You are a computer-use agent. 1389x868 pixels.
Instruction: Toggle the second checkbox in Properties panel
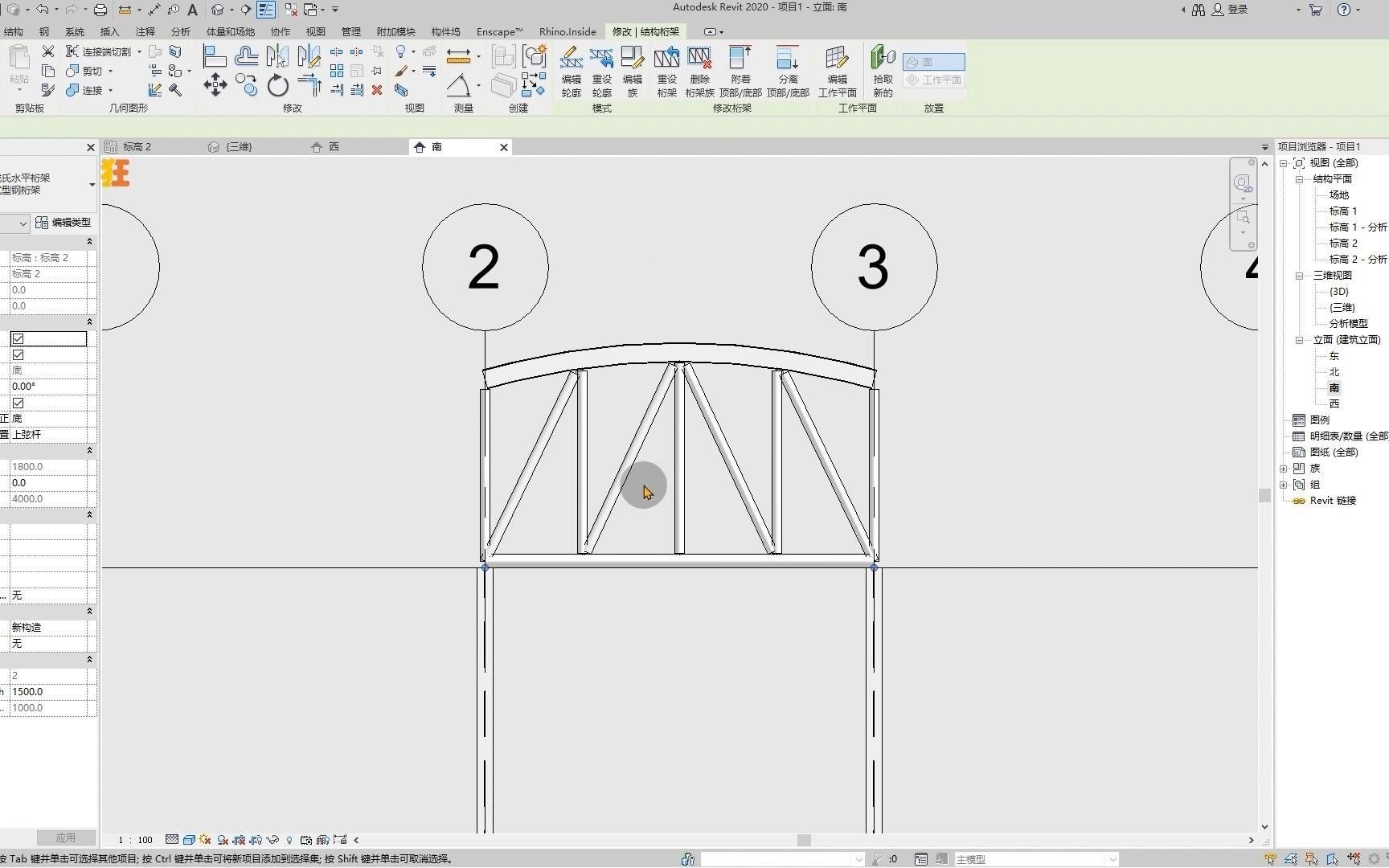pos(18,355)
